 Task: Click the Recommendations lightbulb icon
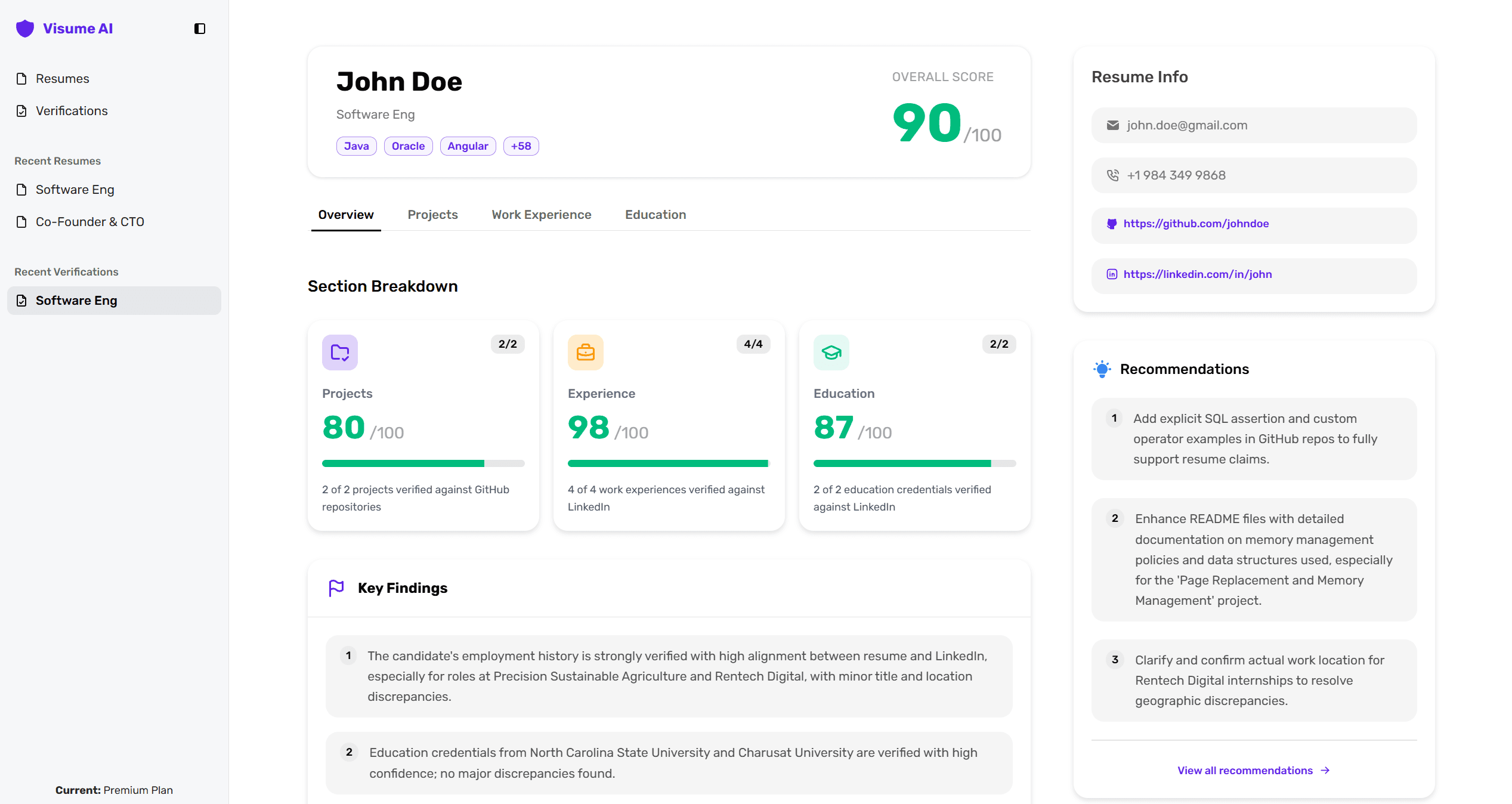point(1102,369)
